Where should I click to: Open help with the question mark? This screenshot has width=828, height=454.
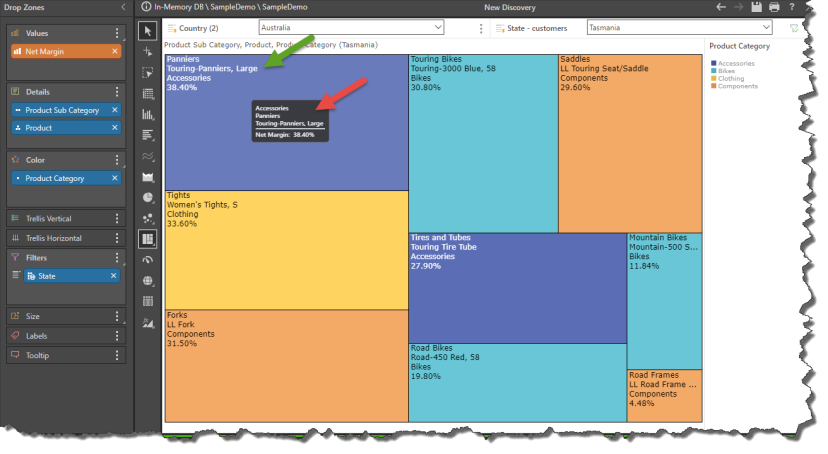(791, 7)
